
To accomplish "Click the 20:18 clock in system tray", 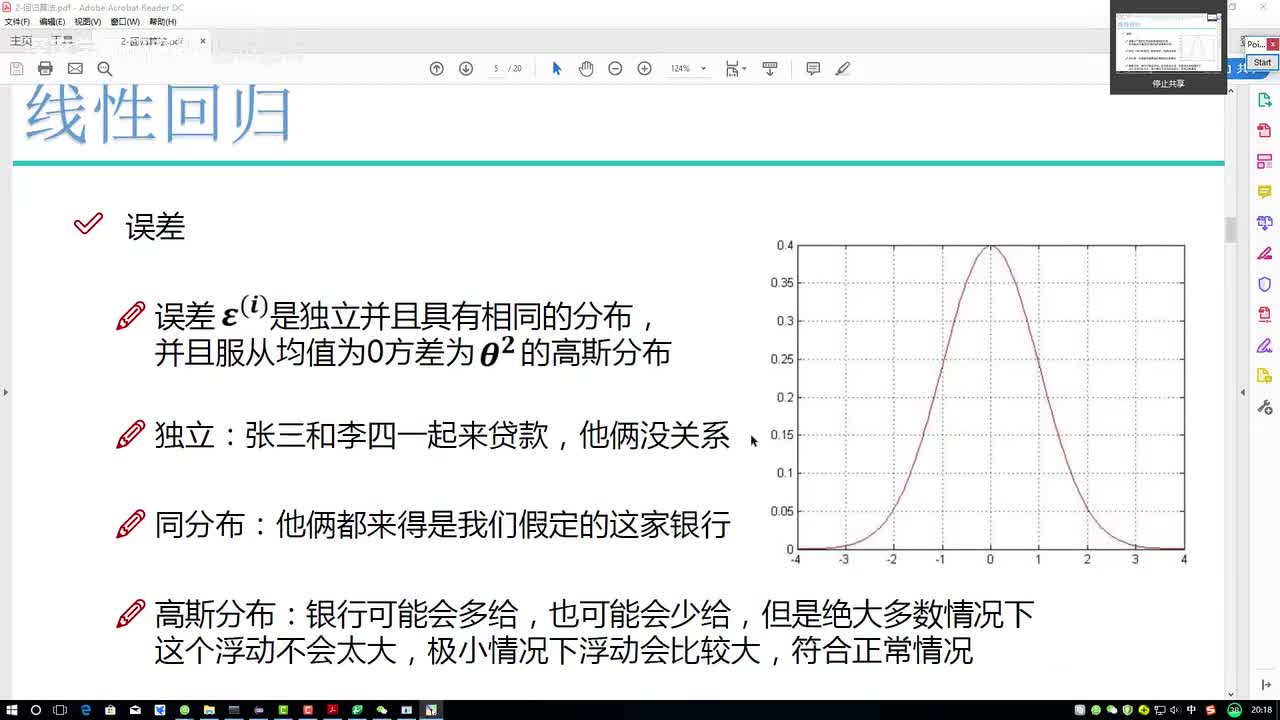I will [x=1259, y=710].
